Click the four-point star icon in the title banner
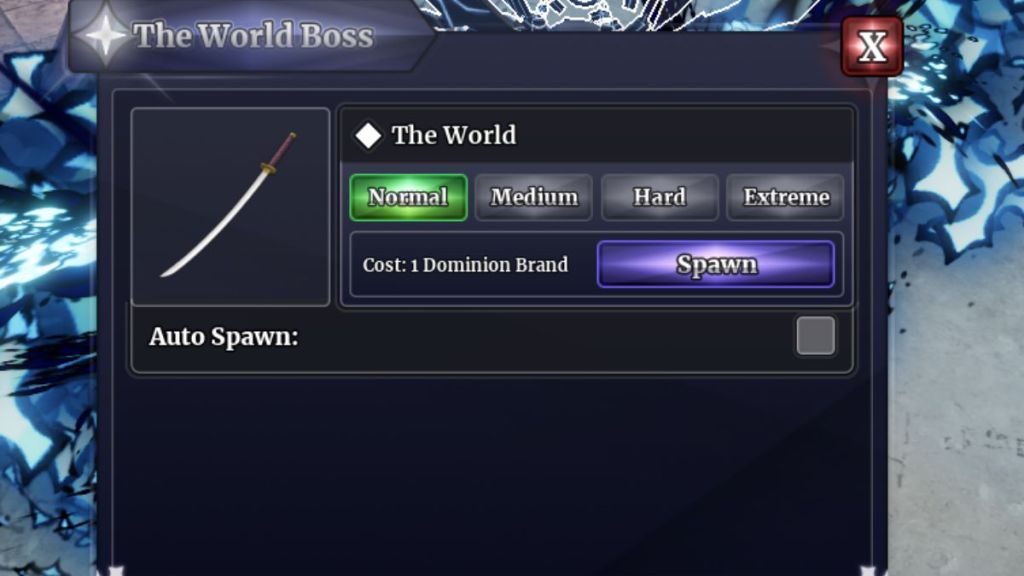Screen dimensions: 1024x576 coord(104,34)
